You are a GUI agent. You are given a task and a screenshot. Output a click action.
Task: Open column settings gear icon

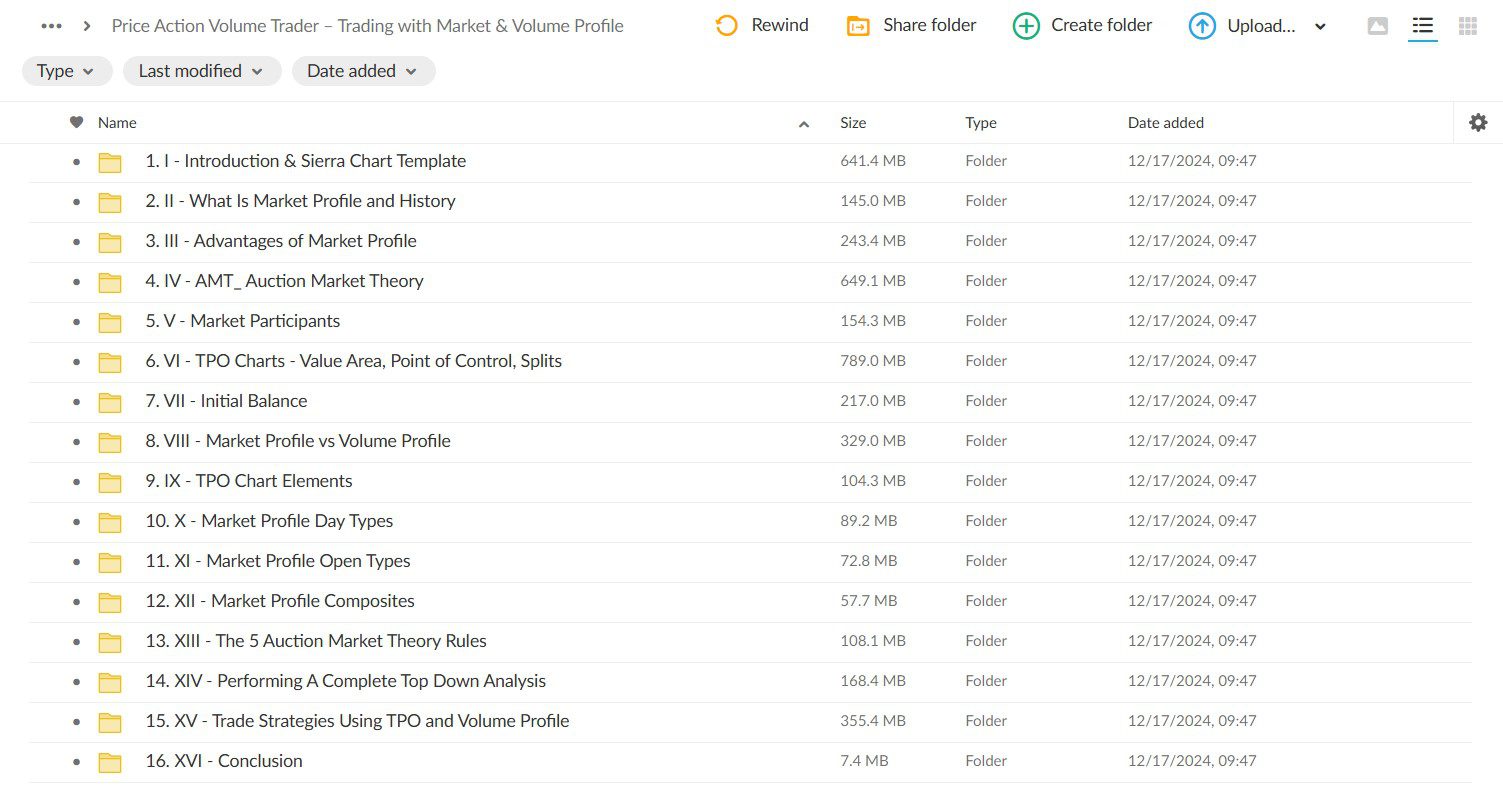click(x=1478, y=122)
